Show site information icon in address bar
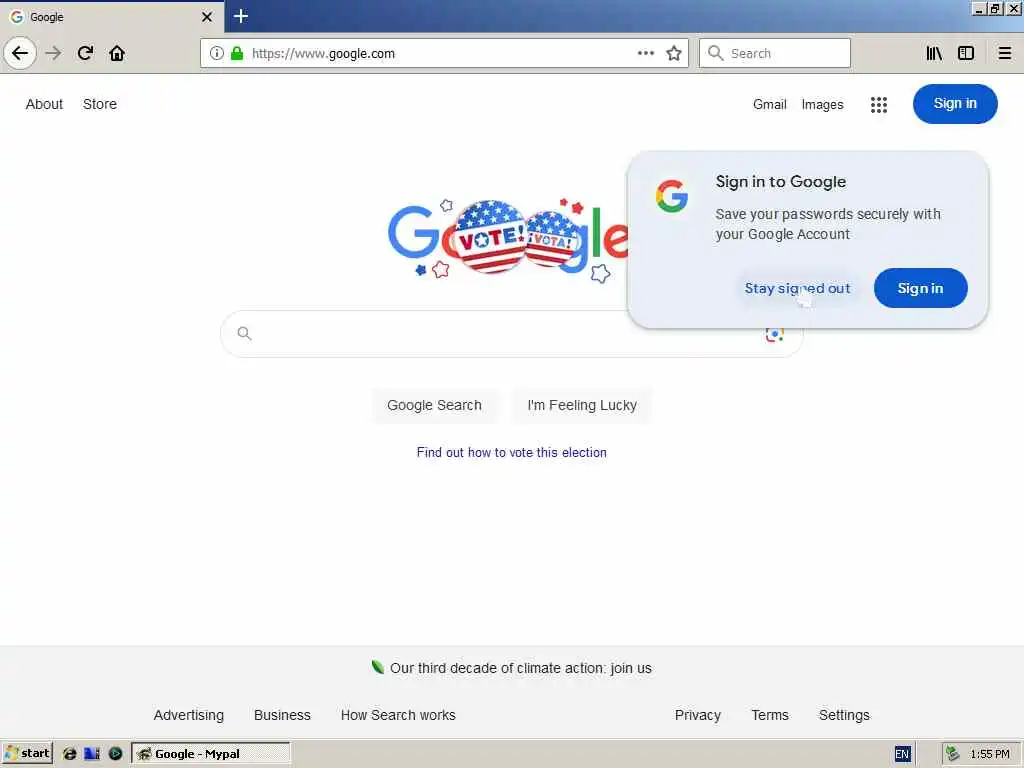 click(216, 53)
